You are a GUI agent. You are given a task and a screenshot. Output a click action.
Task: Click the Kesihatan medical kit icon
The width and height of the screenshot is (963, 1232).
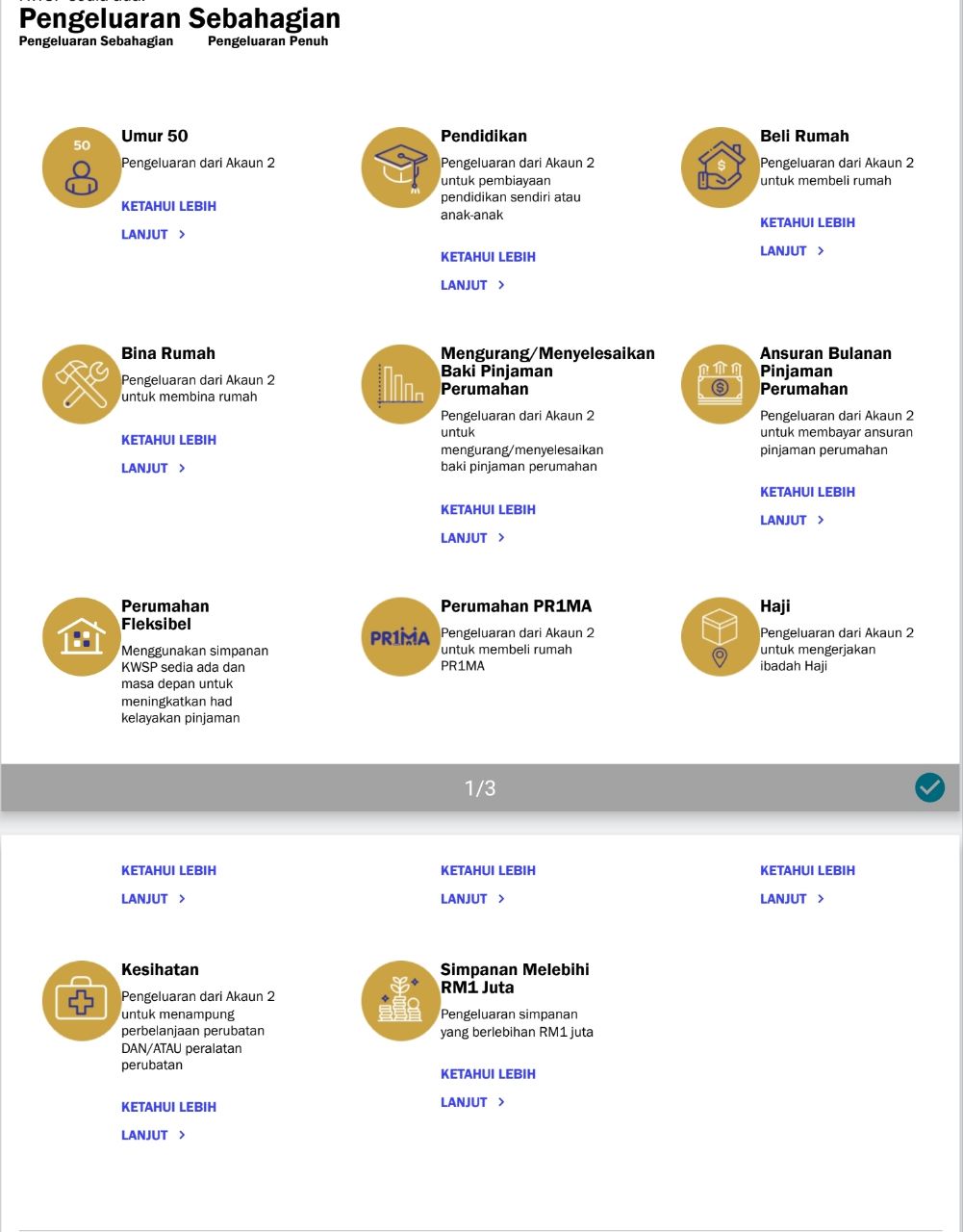click(x=82, y=1001)
